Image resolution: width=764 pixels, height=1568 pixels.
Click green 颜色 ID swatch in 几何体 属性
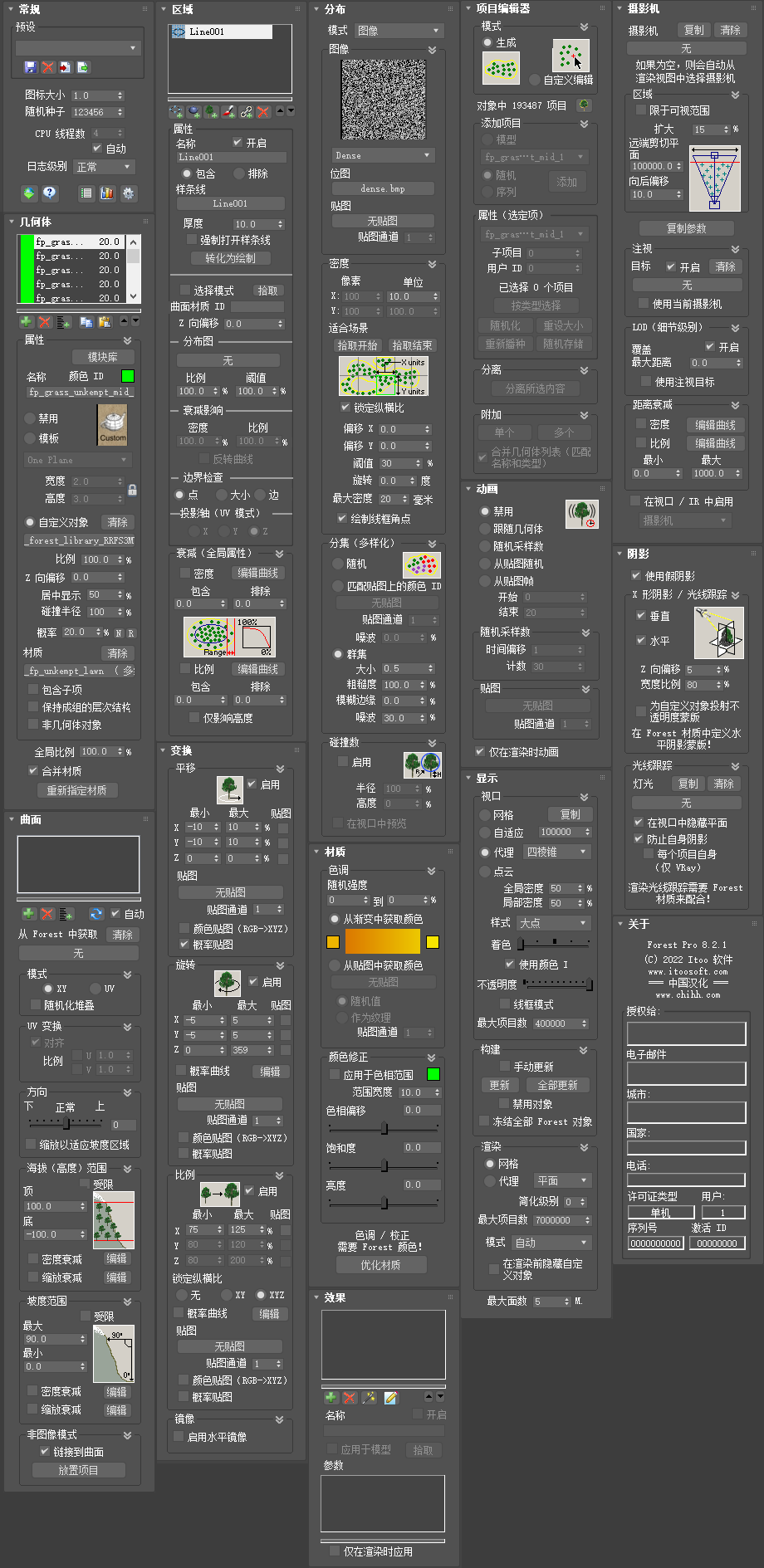coord(127,376)
